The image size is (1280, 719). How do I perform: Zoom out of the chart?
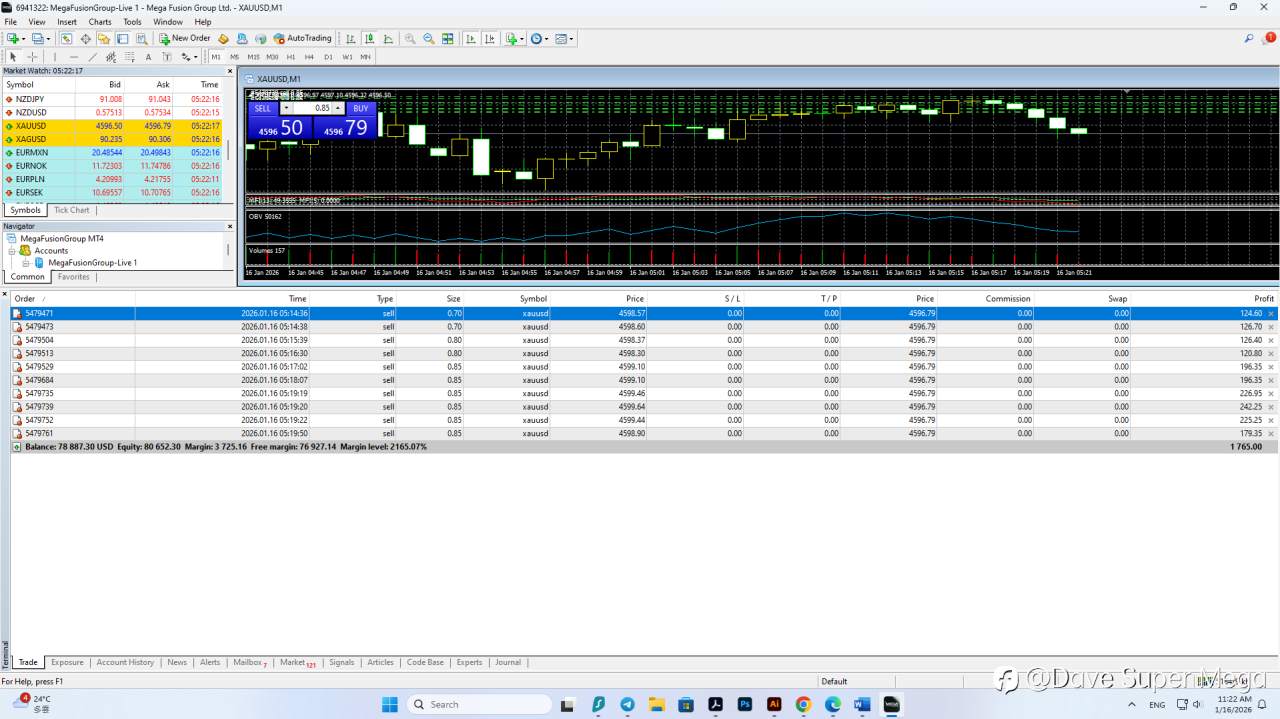point(429,39)
